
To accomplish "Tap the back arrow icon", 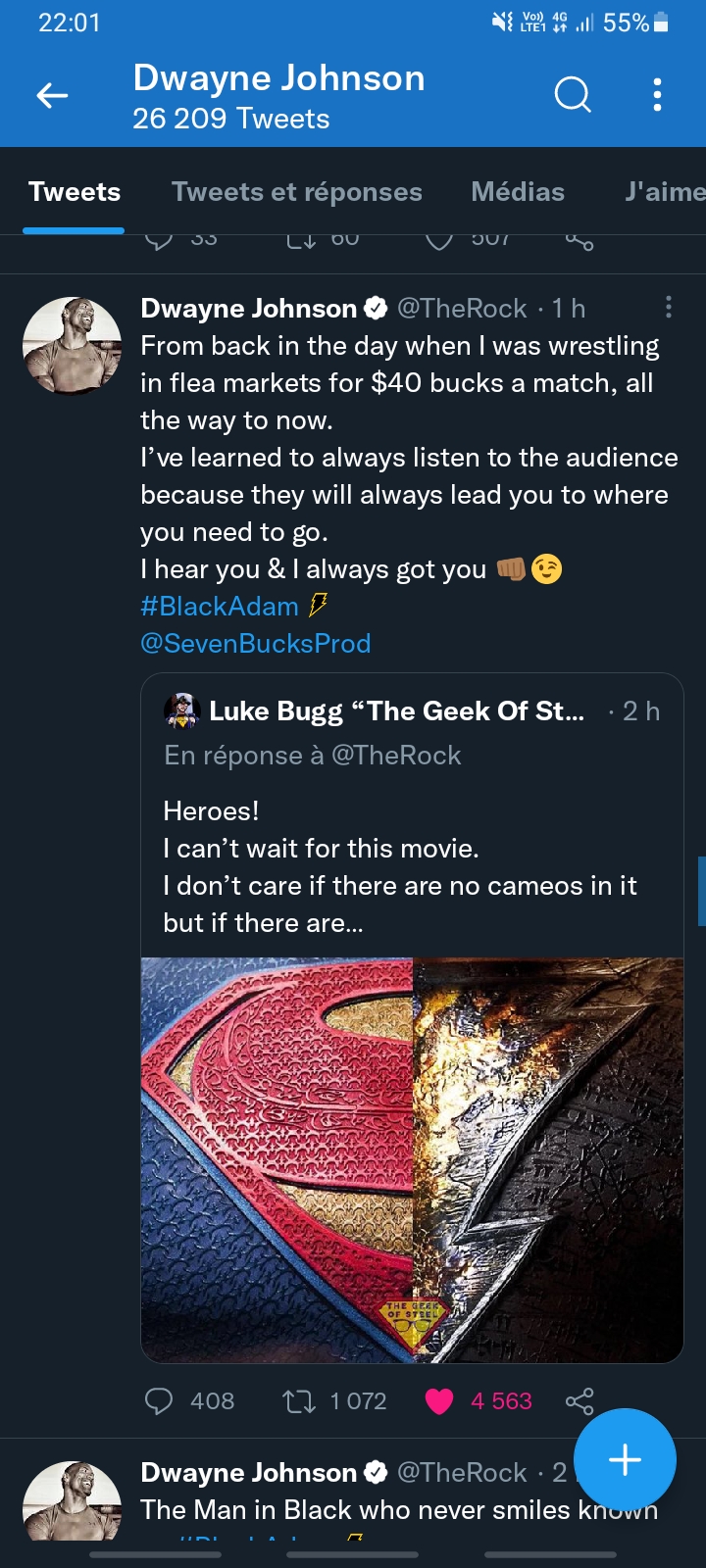I will pyautogui.click(x=52, y=95).
